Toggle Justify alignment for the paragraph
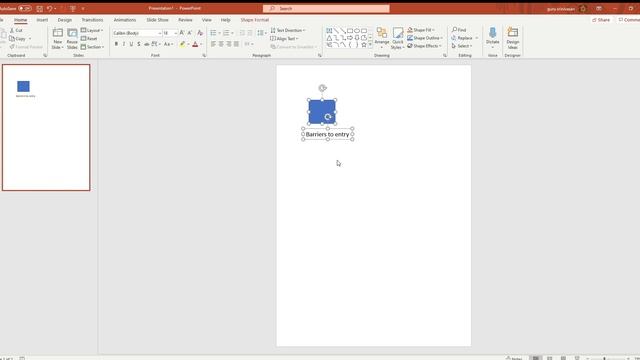The width and height of the screenshot is (640, 360). click(236, 44)
